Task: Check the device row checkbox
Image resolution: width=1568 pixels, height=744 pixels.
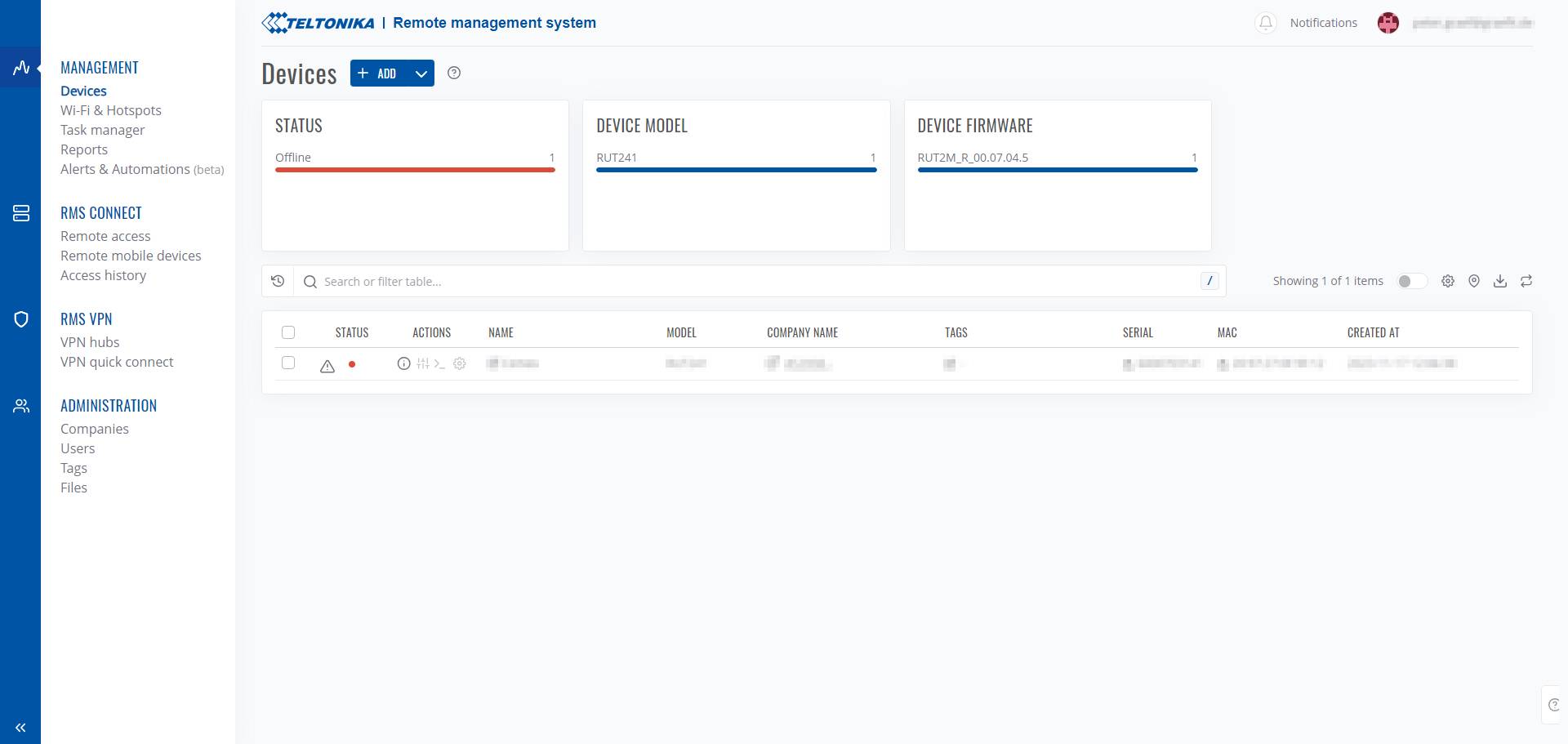Action: [x=288, y=363]
